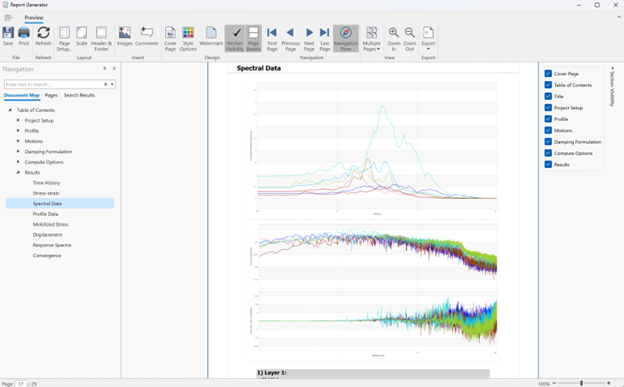This screenshot has height=387, width=624.
Task: Expand the Project Setup node
Action: (18, 120)
